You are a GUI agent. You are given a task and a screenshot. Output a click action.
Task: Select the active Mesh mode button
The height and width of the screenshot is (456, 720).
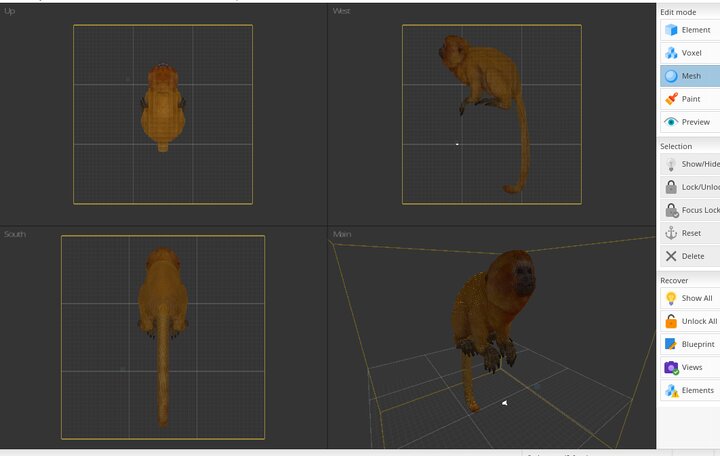[x=690, y=76]
